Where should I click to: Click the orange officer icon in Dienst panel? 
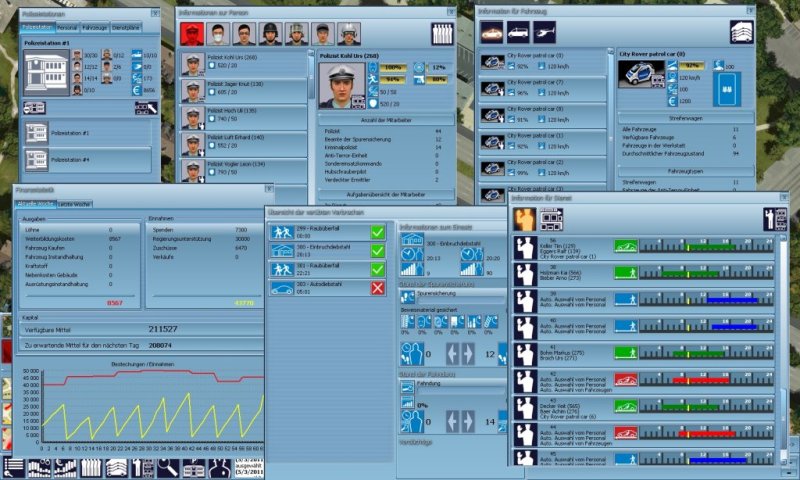[524, 219]
